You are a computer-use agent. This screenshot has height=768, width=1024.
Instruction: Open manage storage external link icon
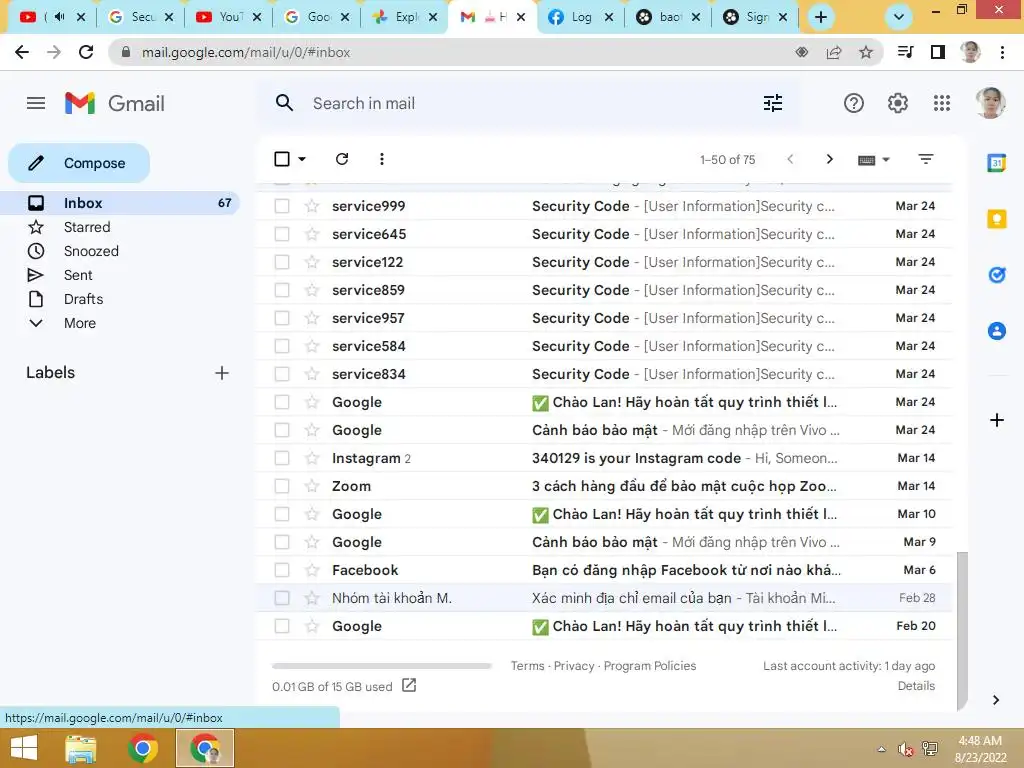point(409,685)
